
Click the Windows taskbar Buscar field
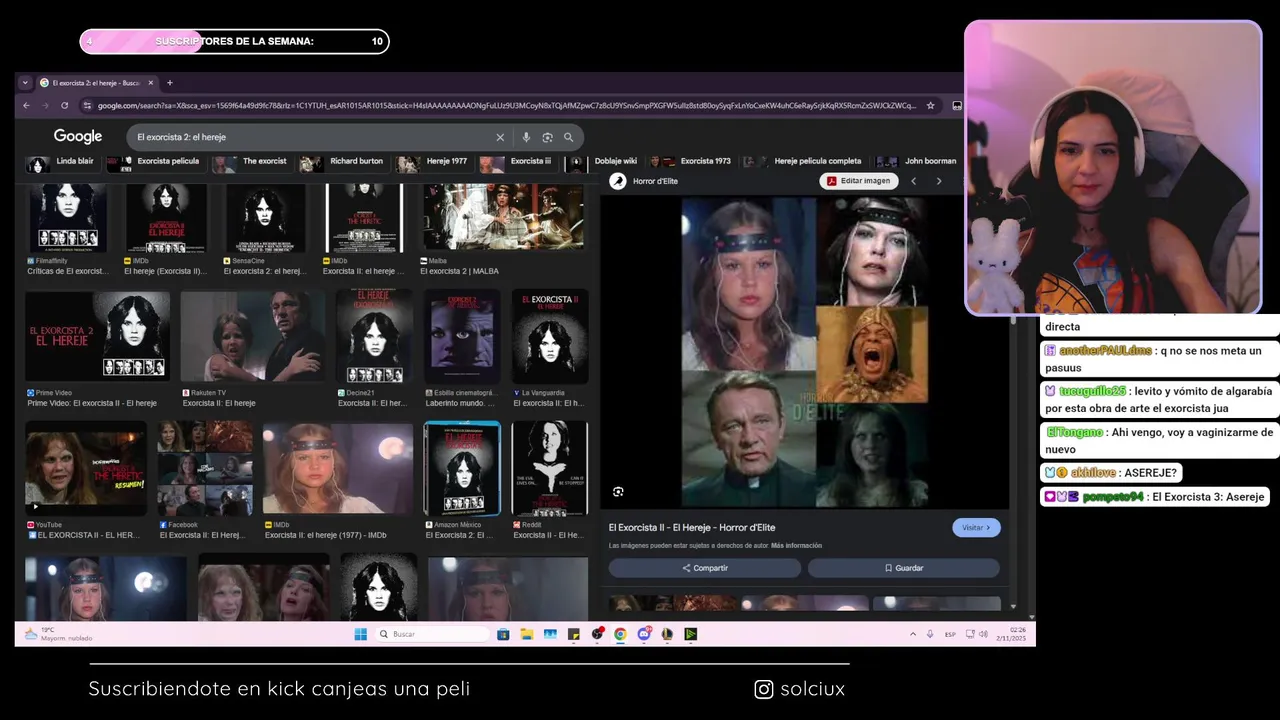click(434, 634)
